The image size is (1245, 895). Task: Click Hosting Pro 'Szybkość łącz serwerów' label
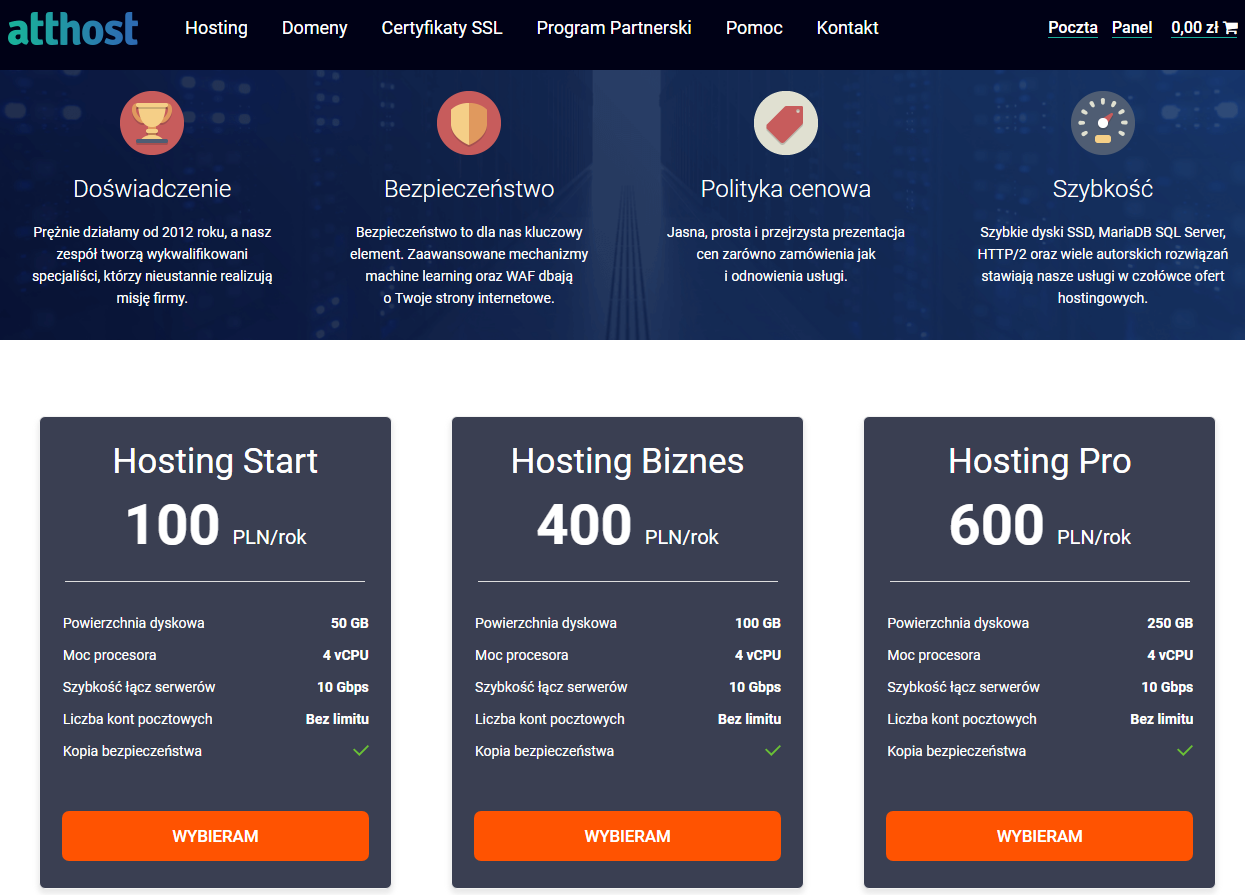(x=963, y=687)
